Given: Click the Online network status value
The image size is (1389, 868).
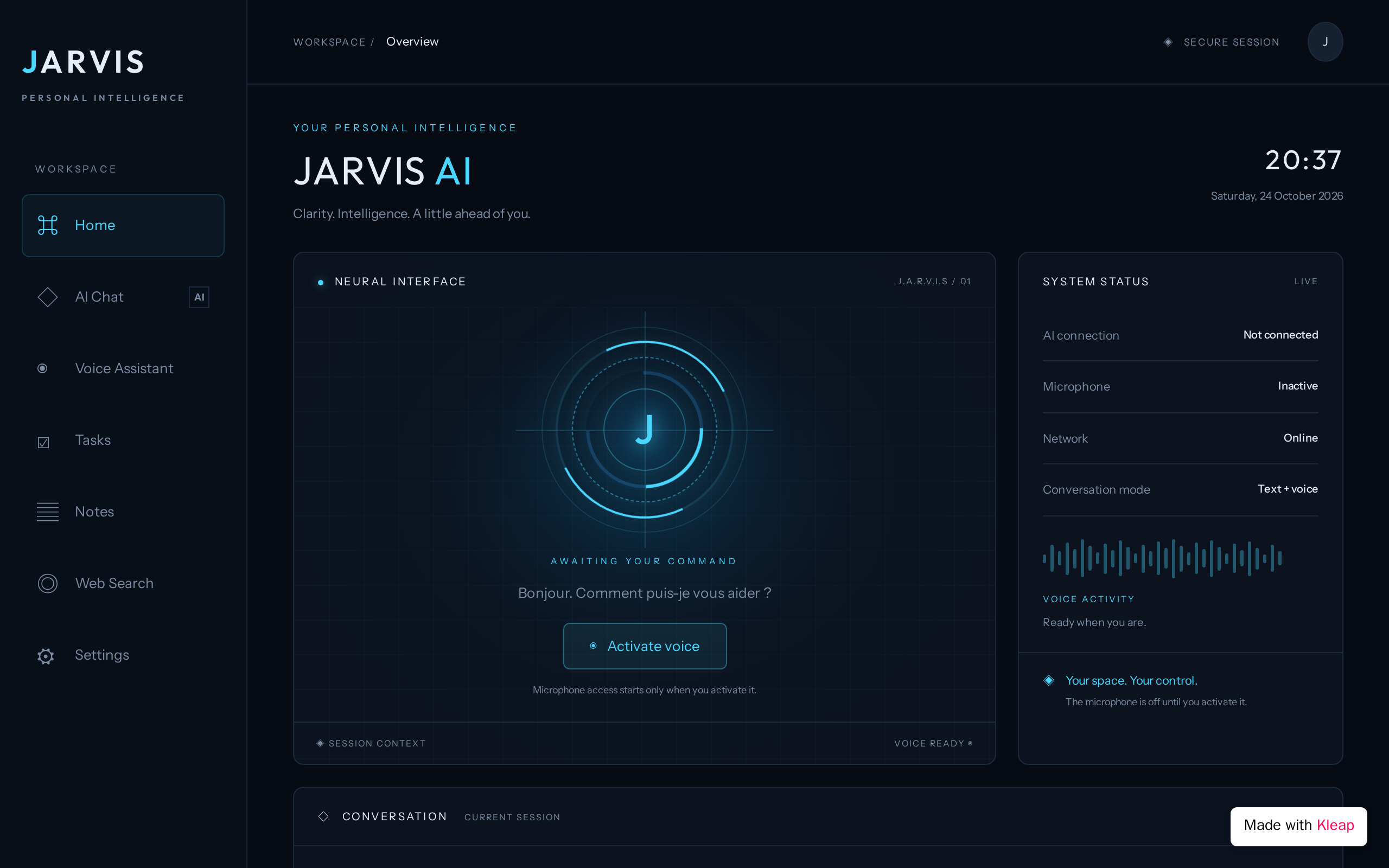Looking at the screenshot, I should [x=1301, y=438].
